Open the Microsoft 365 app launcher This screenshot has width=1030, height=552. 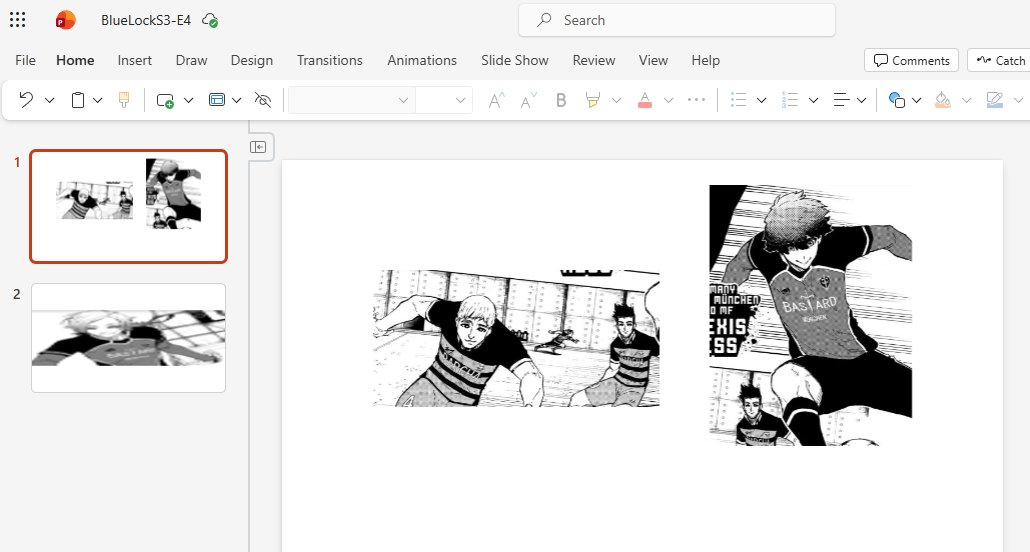pos(18,20)
